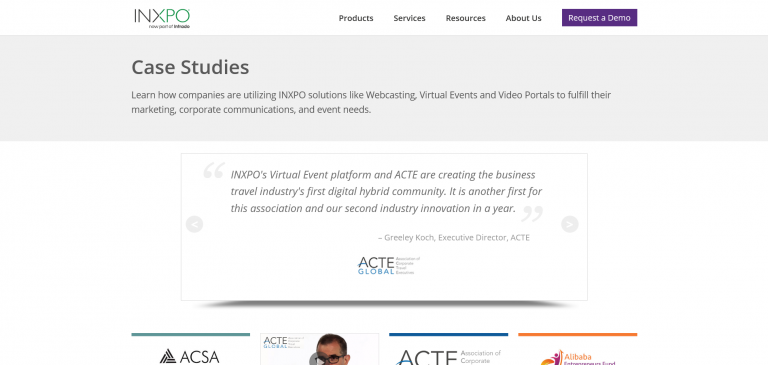Open the ACSA case study card
768x365 pixels.
[x=191, y=350]
